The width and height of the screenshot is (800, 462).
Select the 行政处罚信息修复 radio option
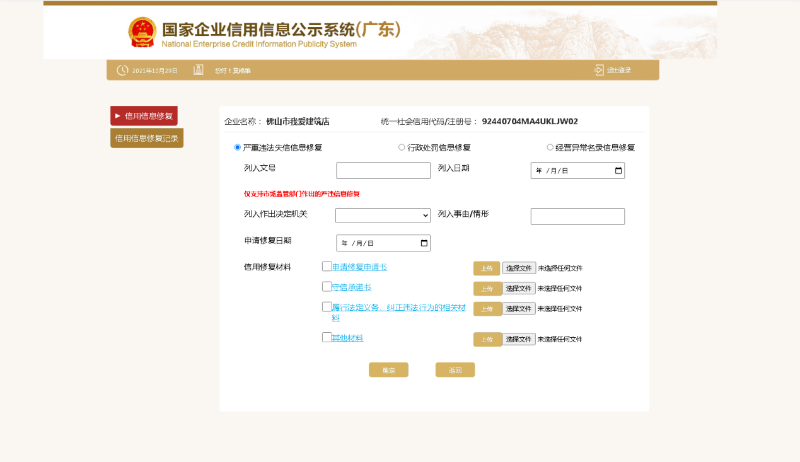pyautogui.click(x=402, y=147)
